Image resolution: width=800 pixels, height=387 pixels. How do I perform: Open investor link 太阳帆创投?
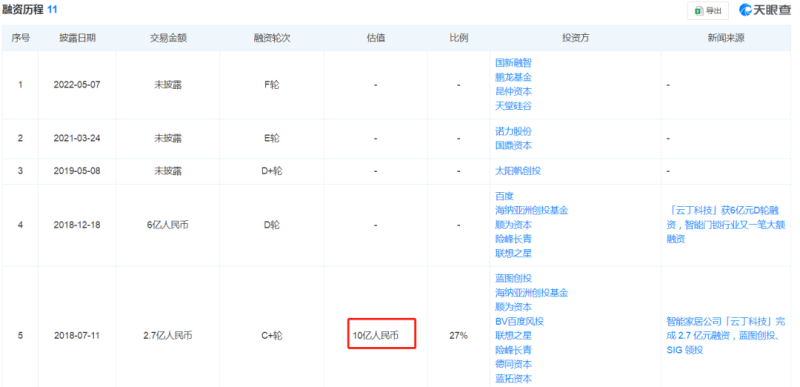pyautogui.click(x=518, y=171)
